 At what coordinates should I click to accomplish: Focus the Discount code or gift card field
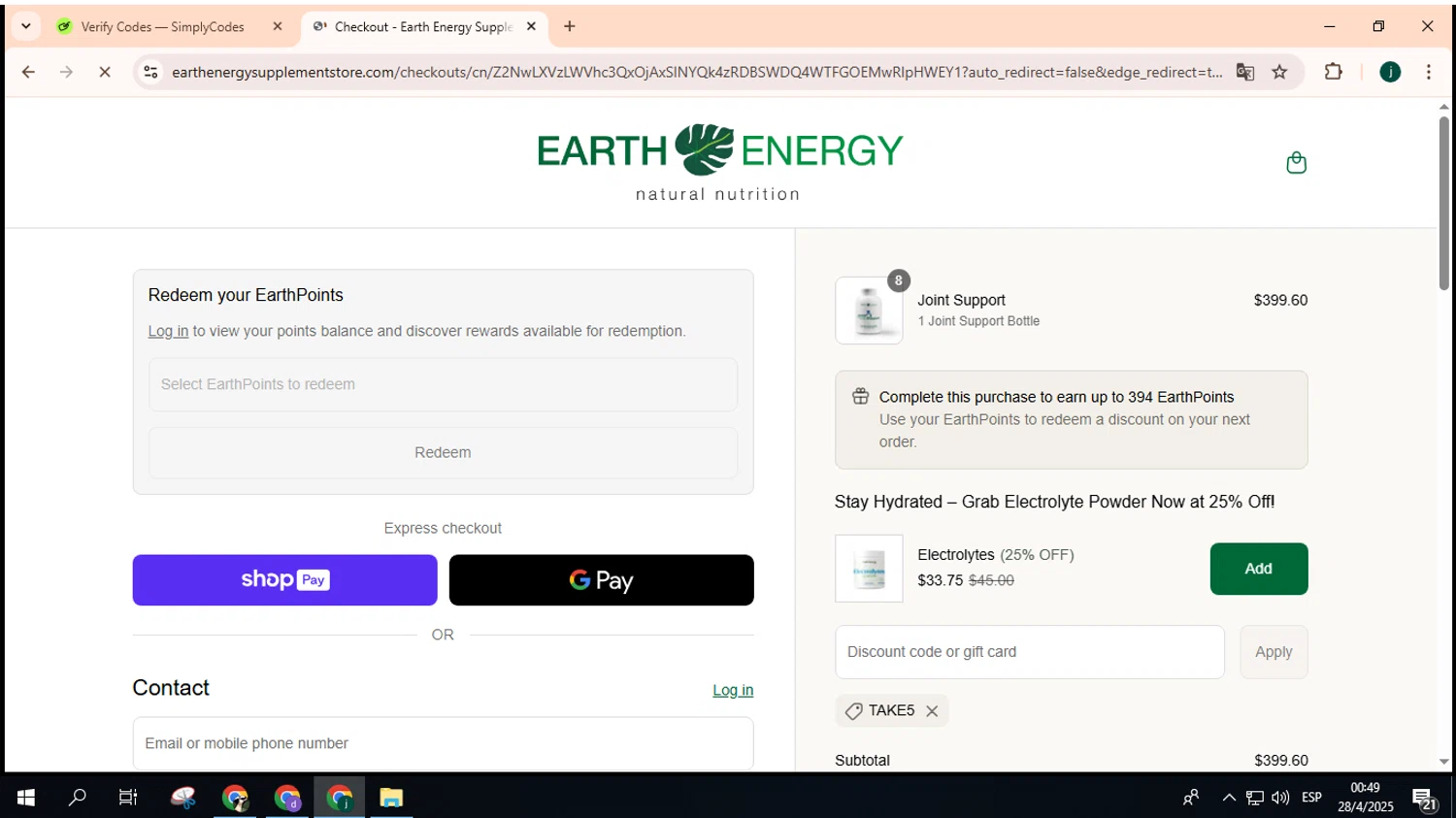click(x=1030, y=652)
